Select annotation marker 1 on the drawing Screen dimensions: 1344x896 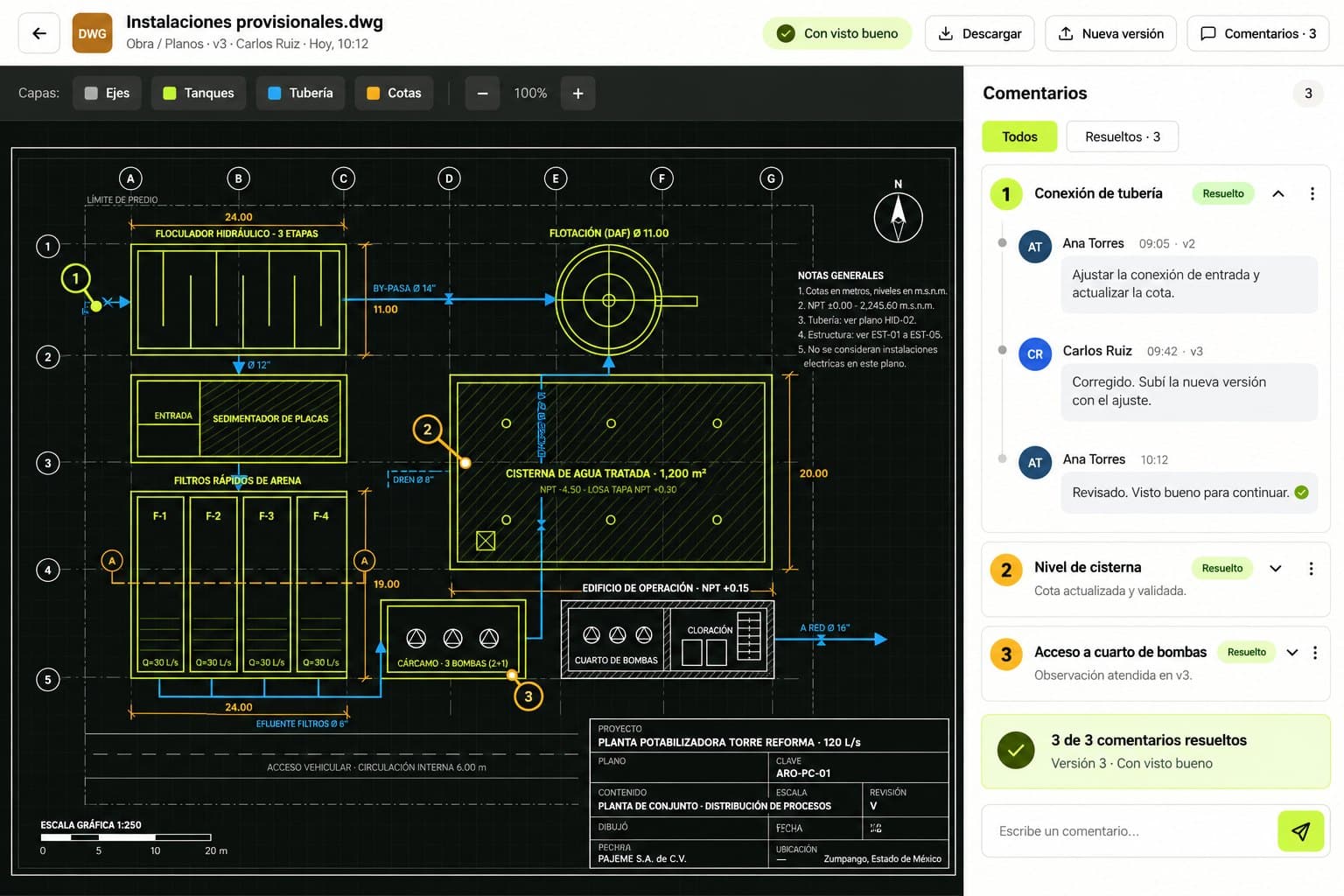click(x=75, y=278)
